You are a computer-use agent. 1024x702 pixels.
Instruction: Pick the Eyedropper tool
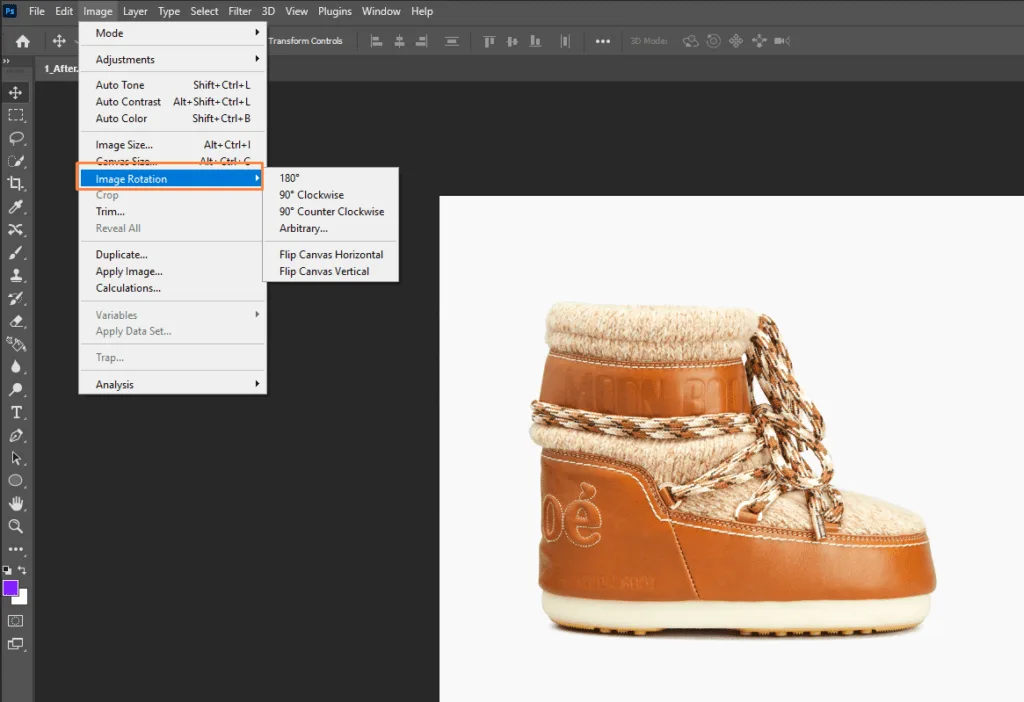(x=16, y=207)
